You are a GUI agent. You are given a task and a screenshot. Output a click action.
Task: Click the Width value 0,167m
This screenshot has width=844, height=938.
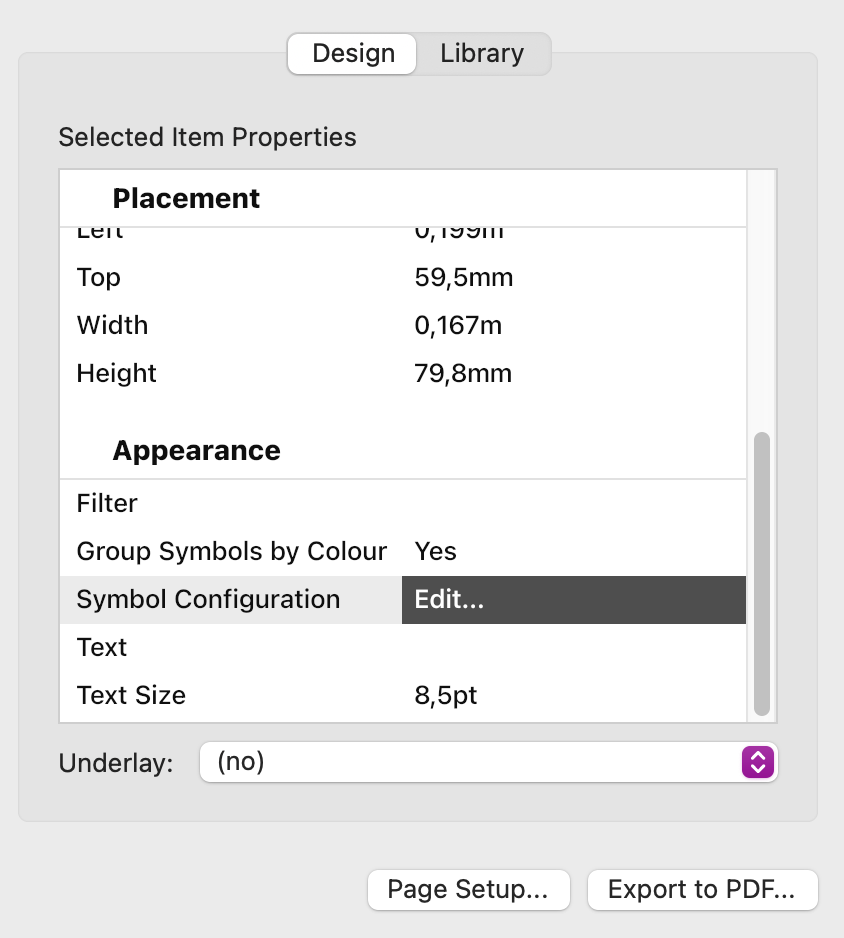(x=458, y=326)
